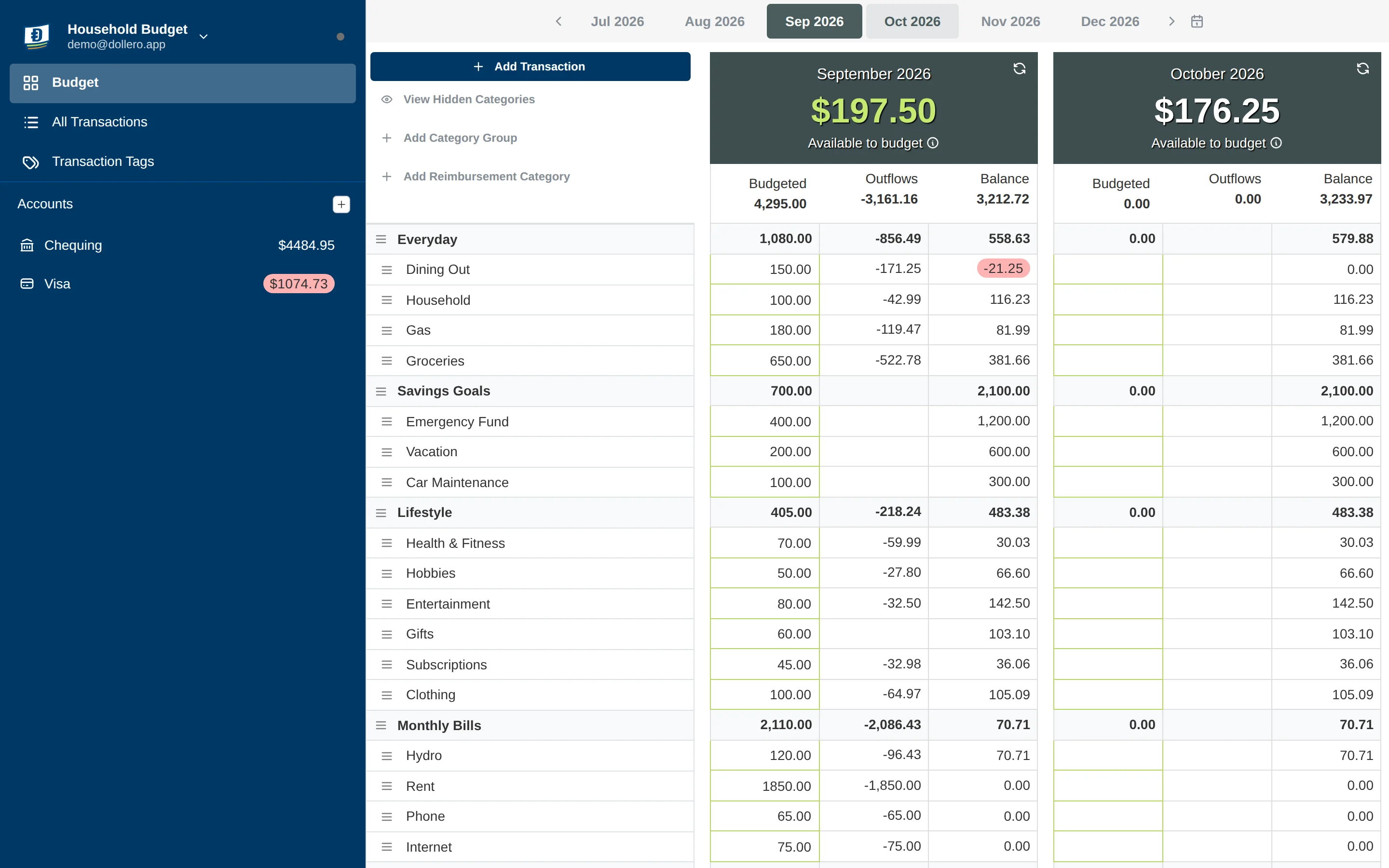This screenshot has height=868, width=1389.
Task: Click the add account plus icon
Action: 341,204
